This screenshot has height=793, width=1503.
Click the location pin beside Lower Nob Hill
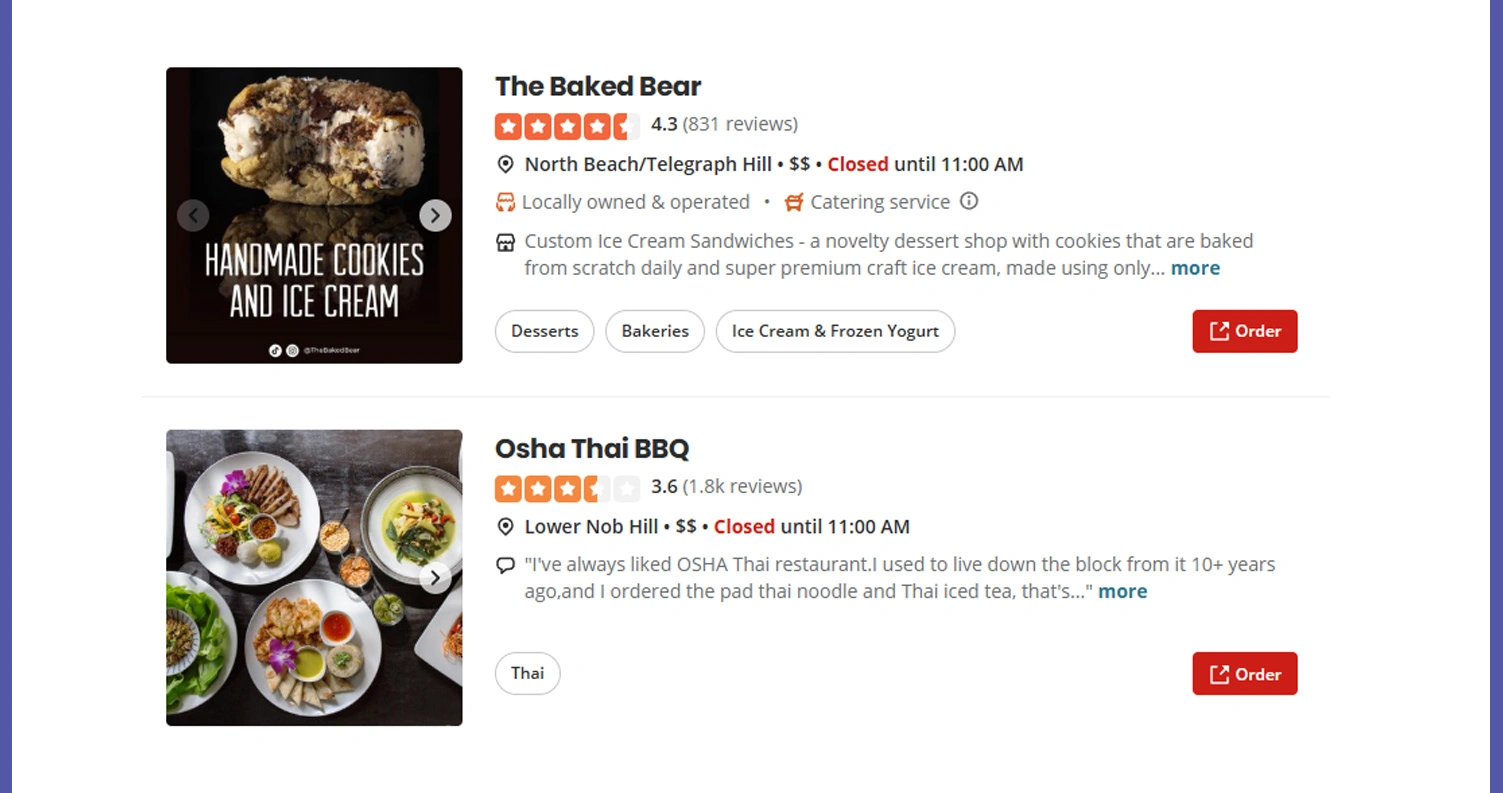pyautogui.click(x=506, y=527)
